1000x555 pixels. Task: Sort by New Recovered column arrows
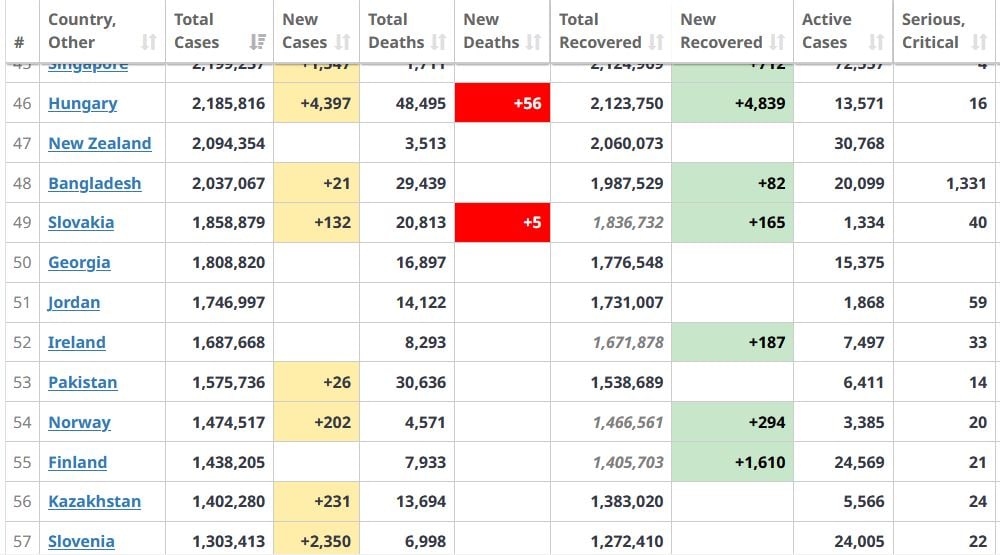pos(777,42)
